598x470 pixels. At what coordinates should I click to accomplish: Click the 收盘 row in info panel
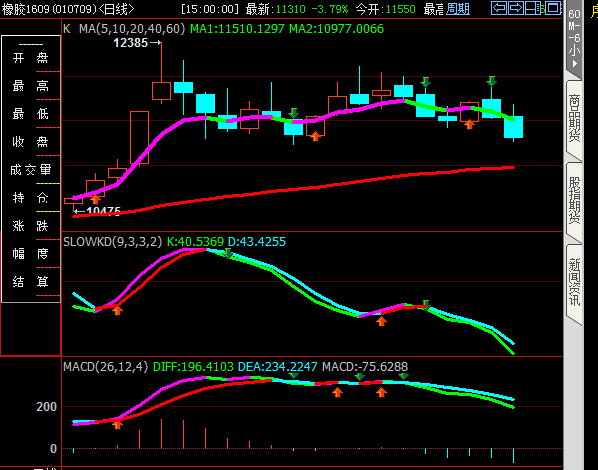[31, 142]
